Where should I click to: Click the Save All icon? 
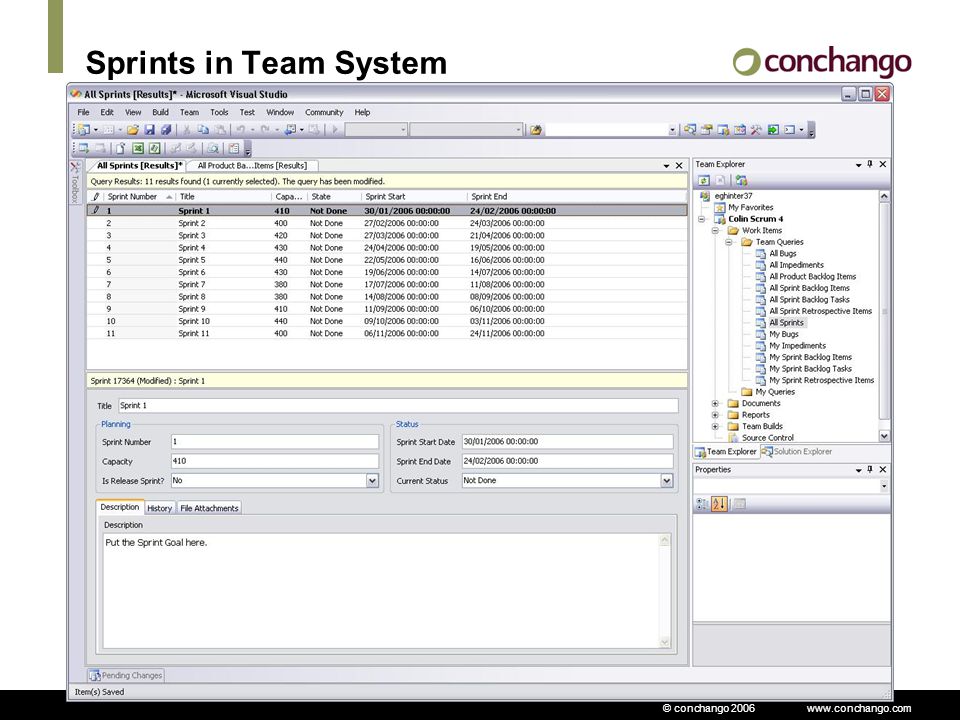tap(165, 130)
